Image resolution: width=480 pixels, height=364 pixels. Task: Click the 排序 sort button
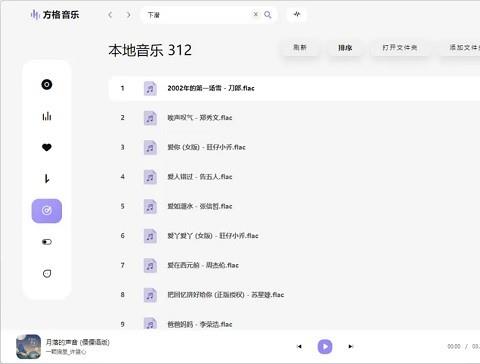pyautogui.click(x=345, y=48)
